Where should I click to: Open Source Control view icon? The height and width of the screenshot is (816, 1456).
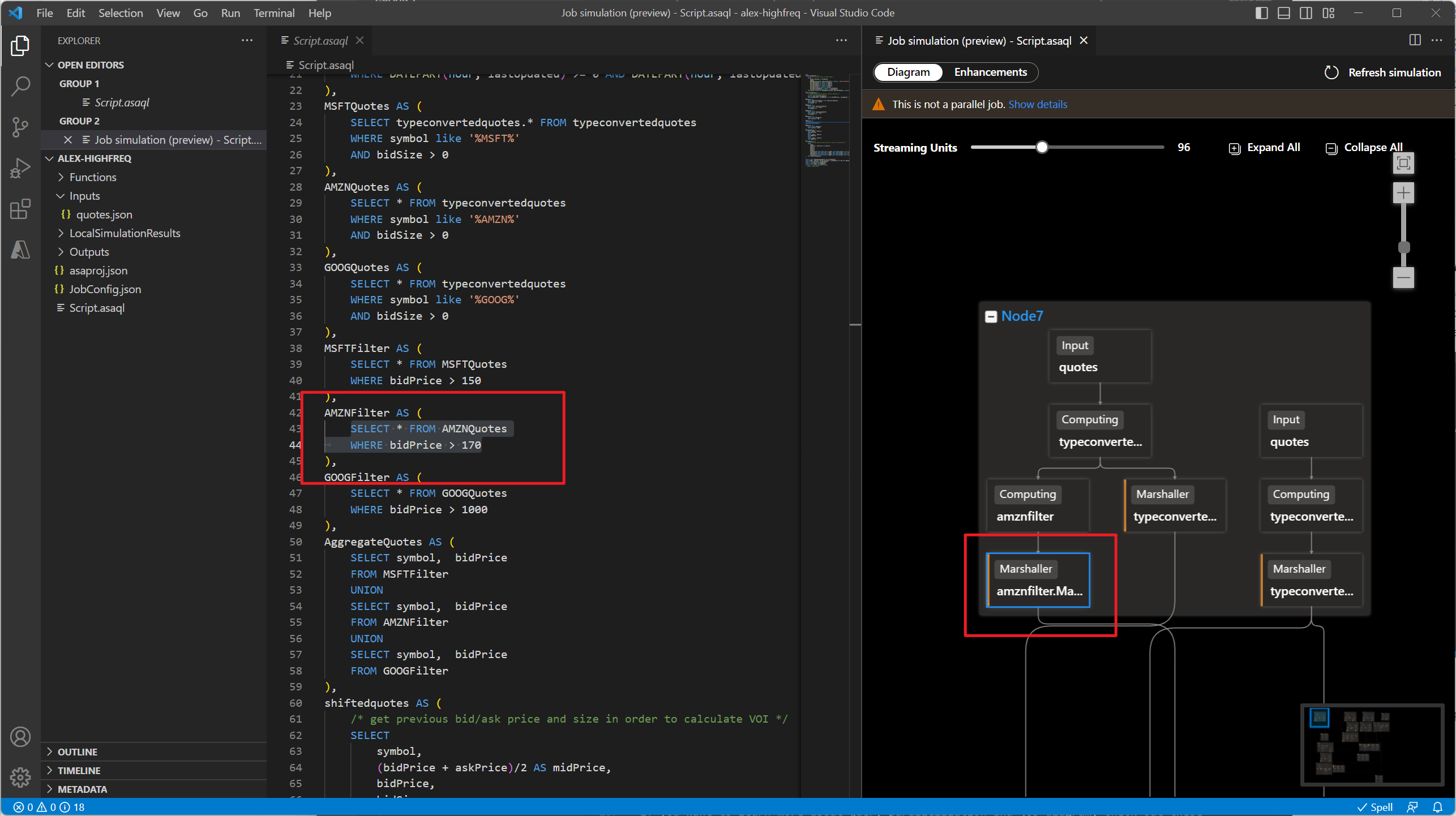(20, 127)
